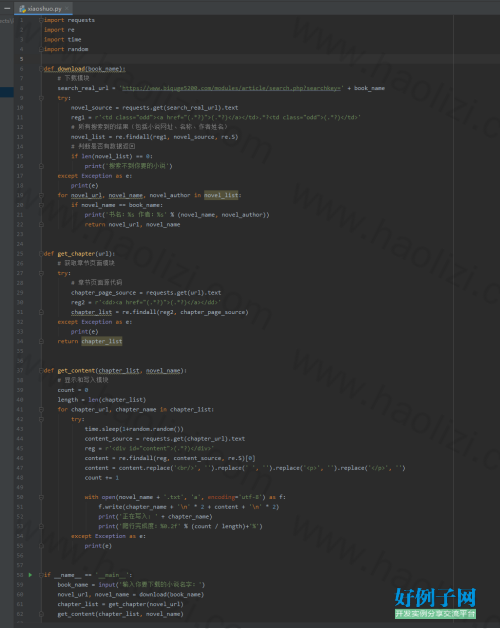This screenshot has height=629, width=500.
Task: Collapse the def get_content function fold marker
Action: 41,370
